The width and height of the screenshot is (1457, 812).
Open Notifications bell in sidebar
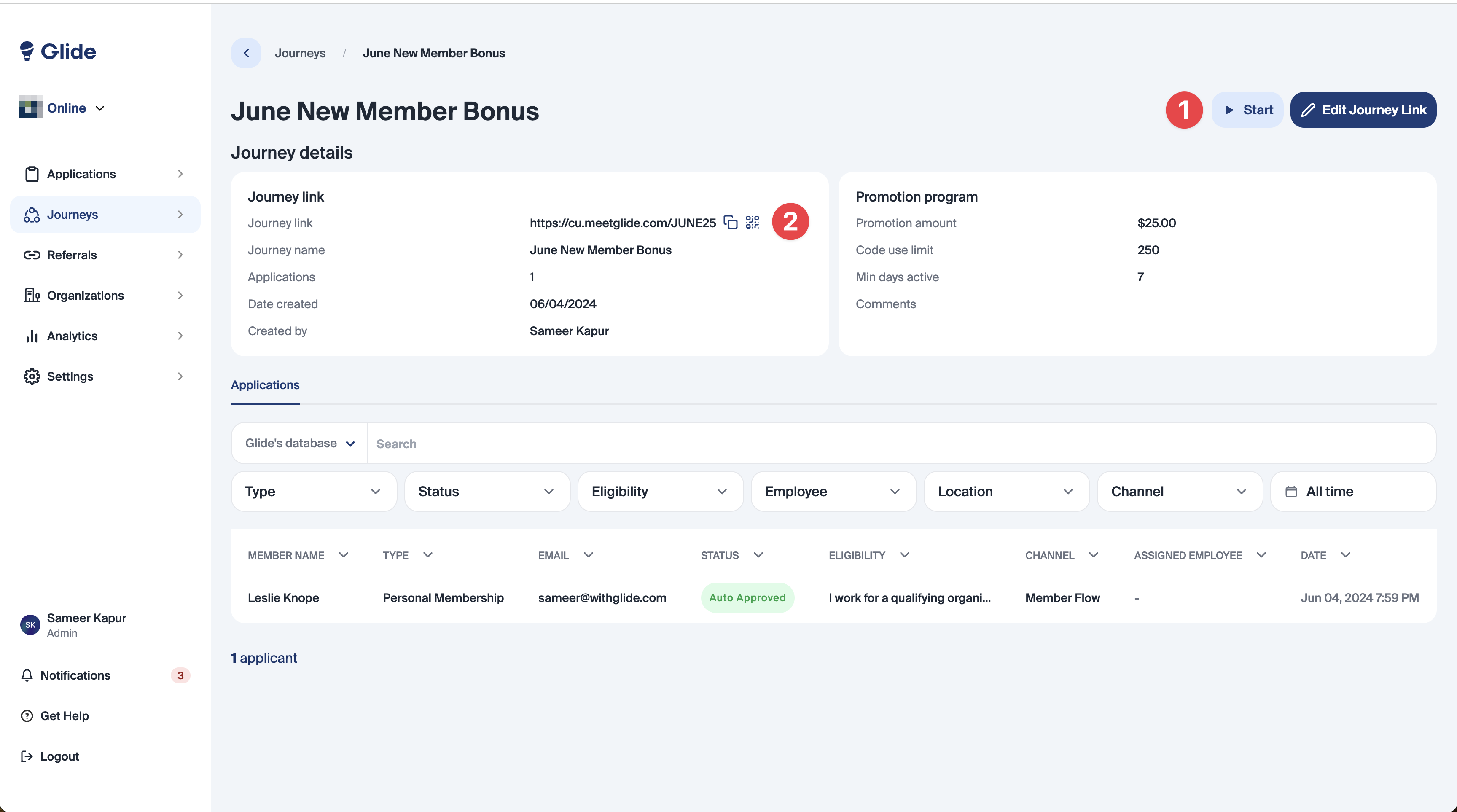(x=27, y=675)
